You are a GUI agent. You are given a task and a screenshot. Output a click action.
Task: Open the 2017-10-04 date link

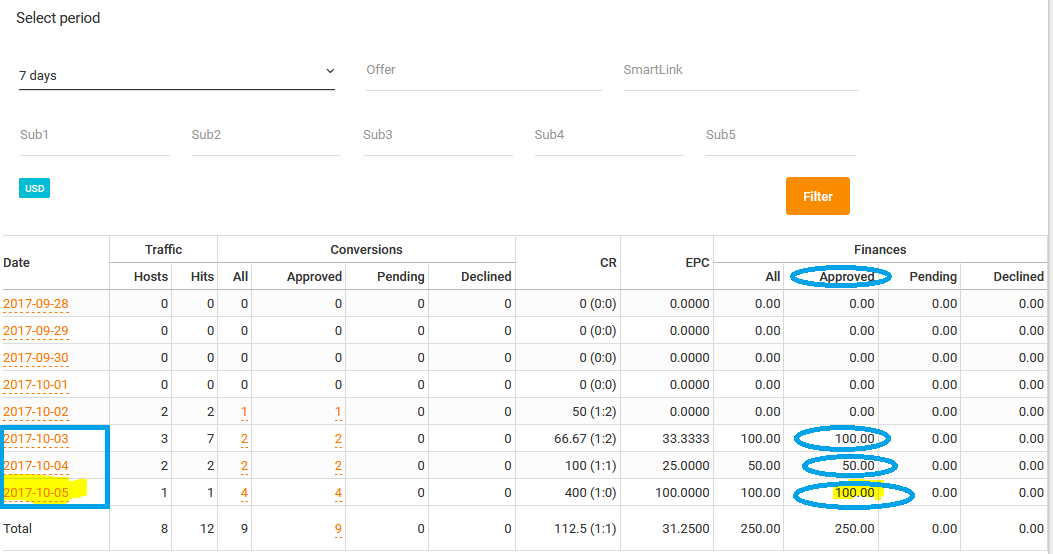[36, 465]
